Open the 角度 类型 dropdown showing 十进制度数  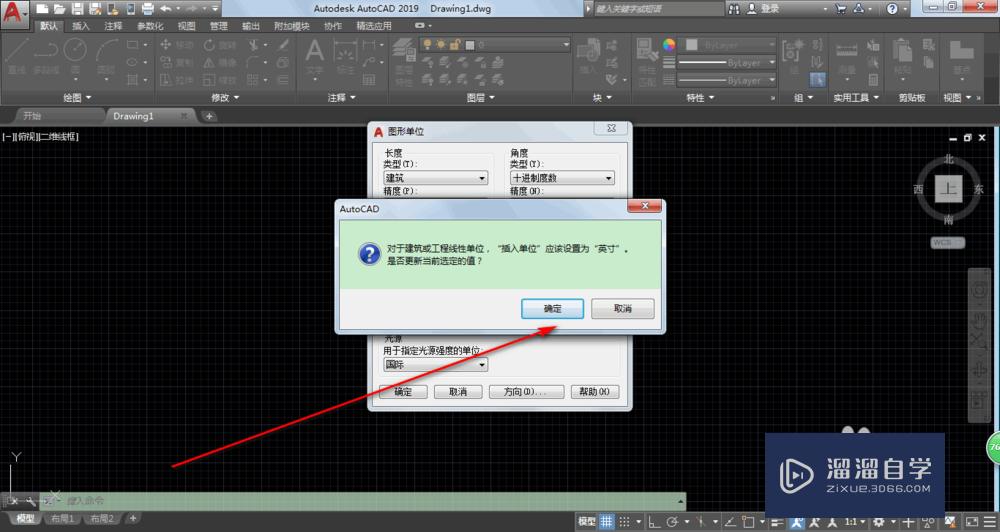point(562,178)
